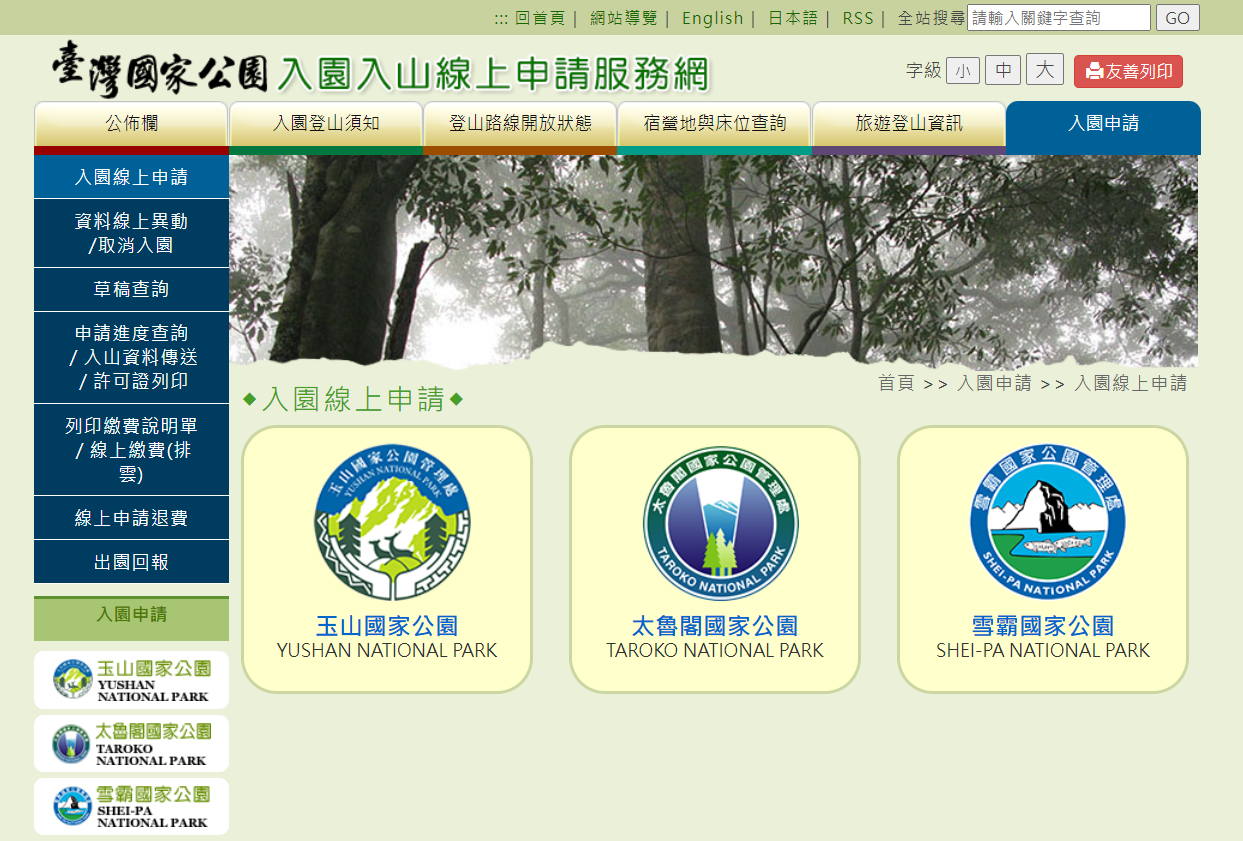Click the green 入園申請 sidebar heading

131,618
